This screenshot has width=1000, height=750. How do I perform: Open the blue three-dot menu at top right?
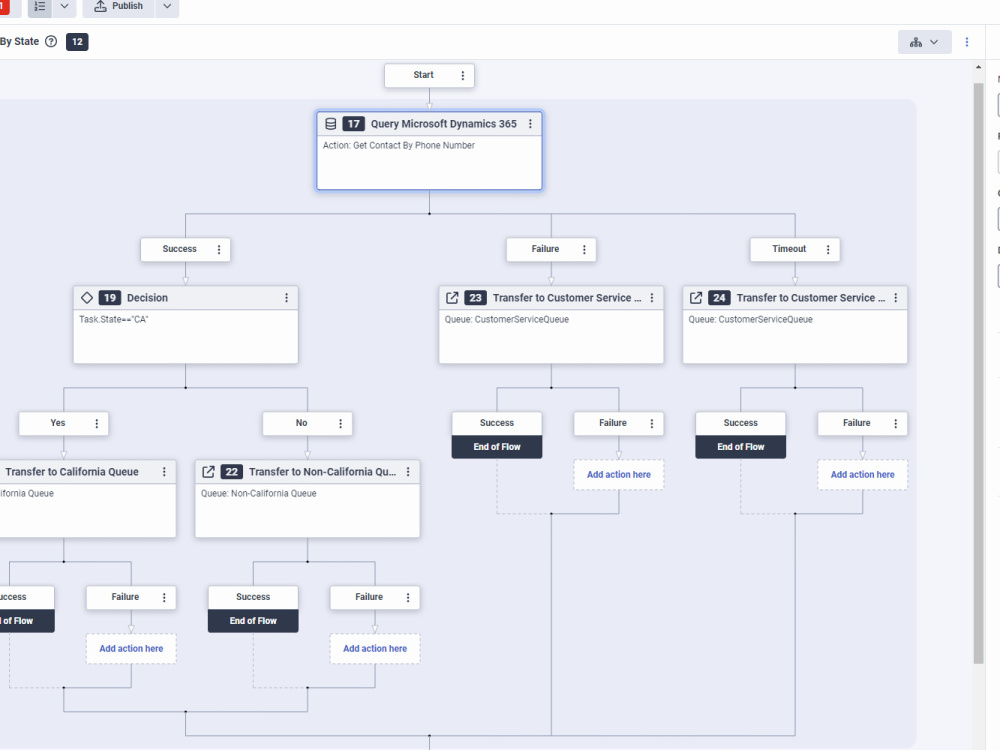tap(966, 41)
